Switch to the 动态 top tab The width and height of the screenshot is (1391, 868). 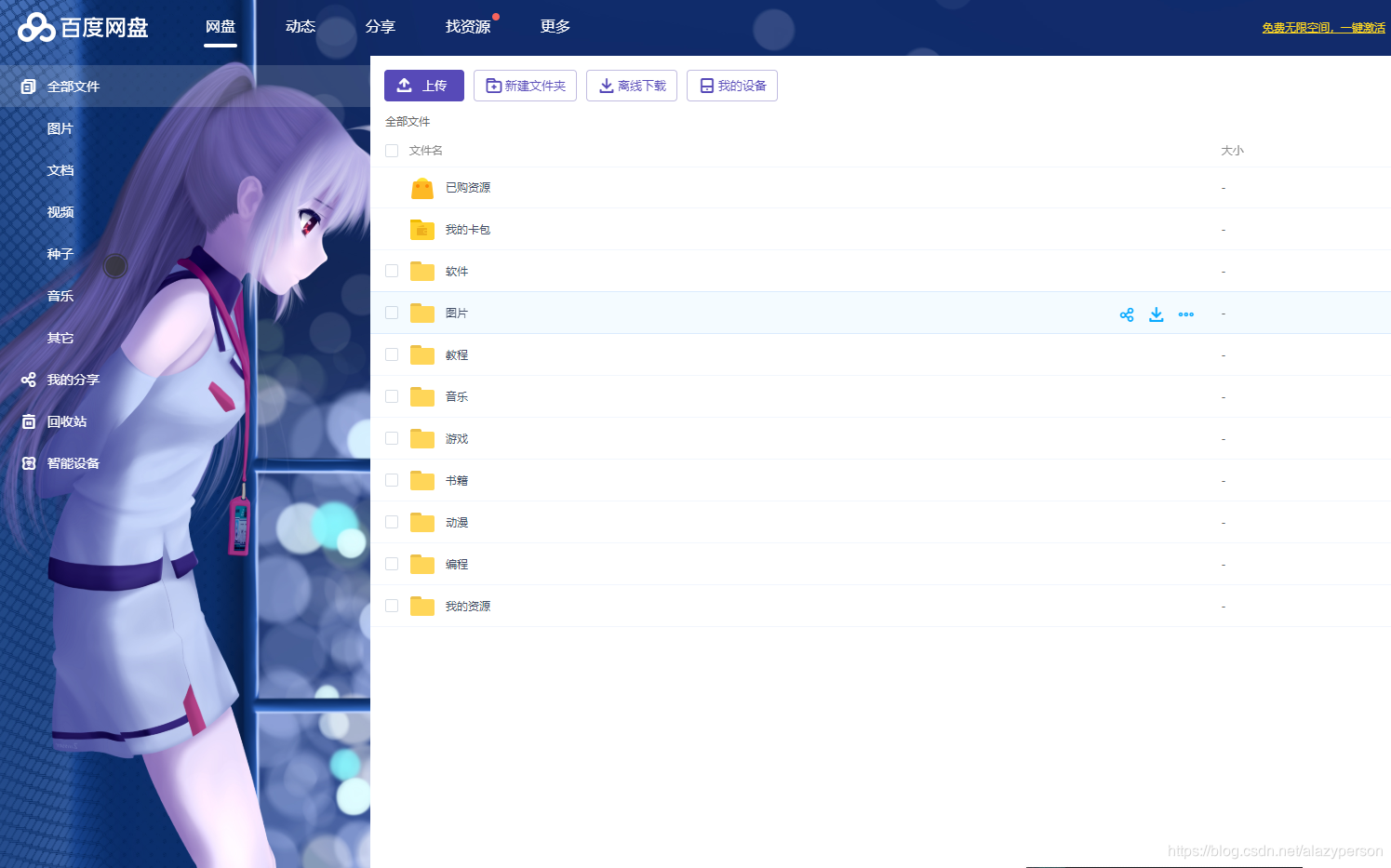pyautogui.click(x=301, y=27)
